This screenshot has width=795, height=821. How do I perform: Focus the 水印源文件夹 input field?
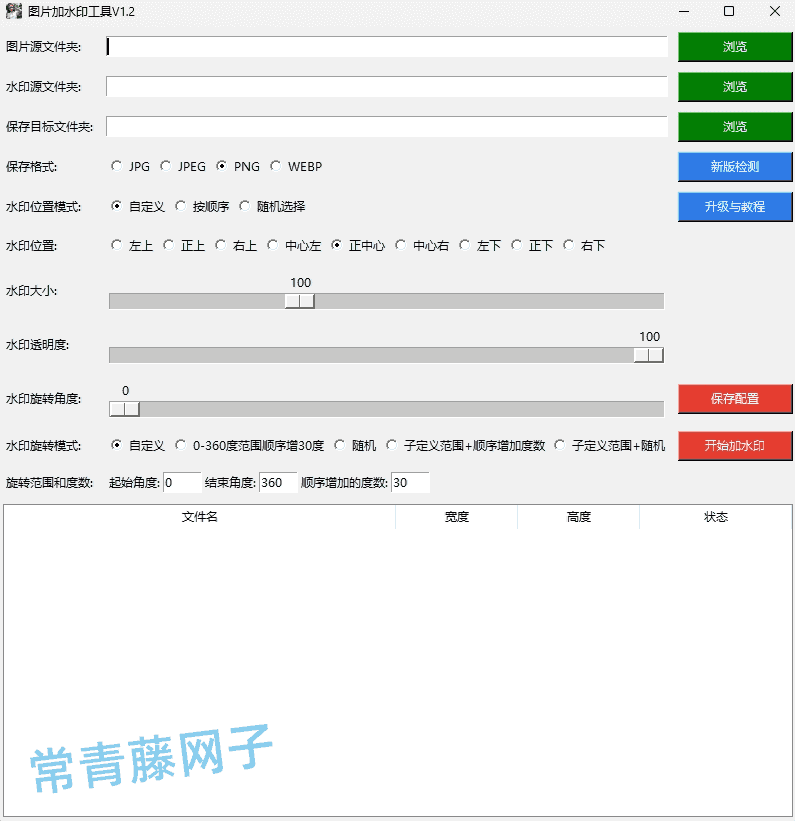tap(387, 86)
